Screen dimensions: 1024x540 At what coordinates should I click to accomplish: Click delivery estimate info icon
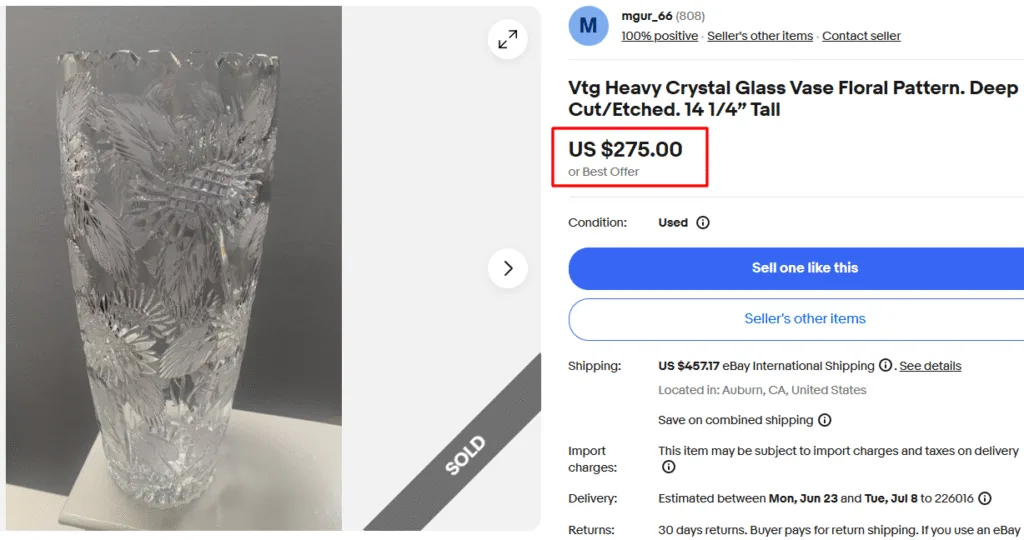point(985,499)
